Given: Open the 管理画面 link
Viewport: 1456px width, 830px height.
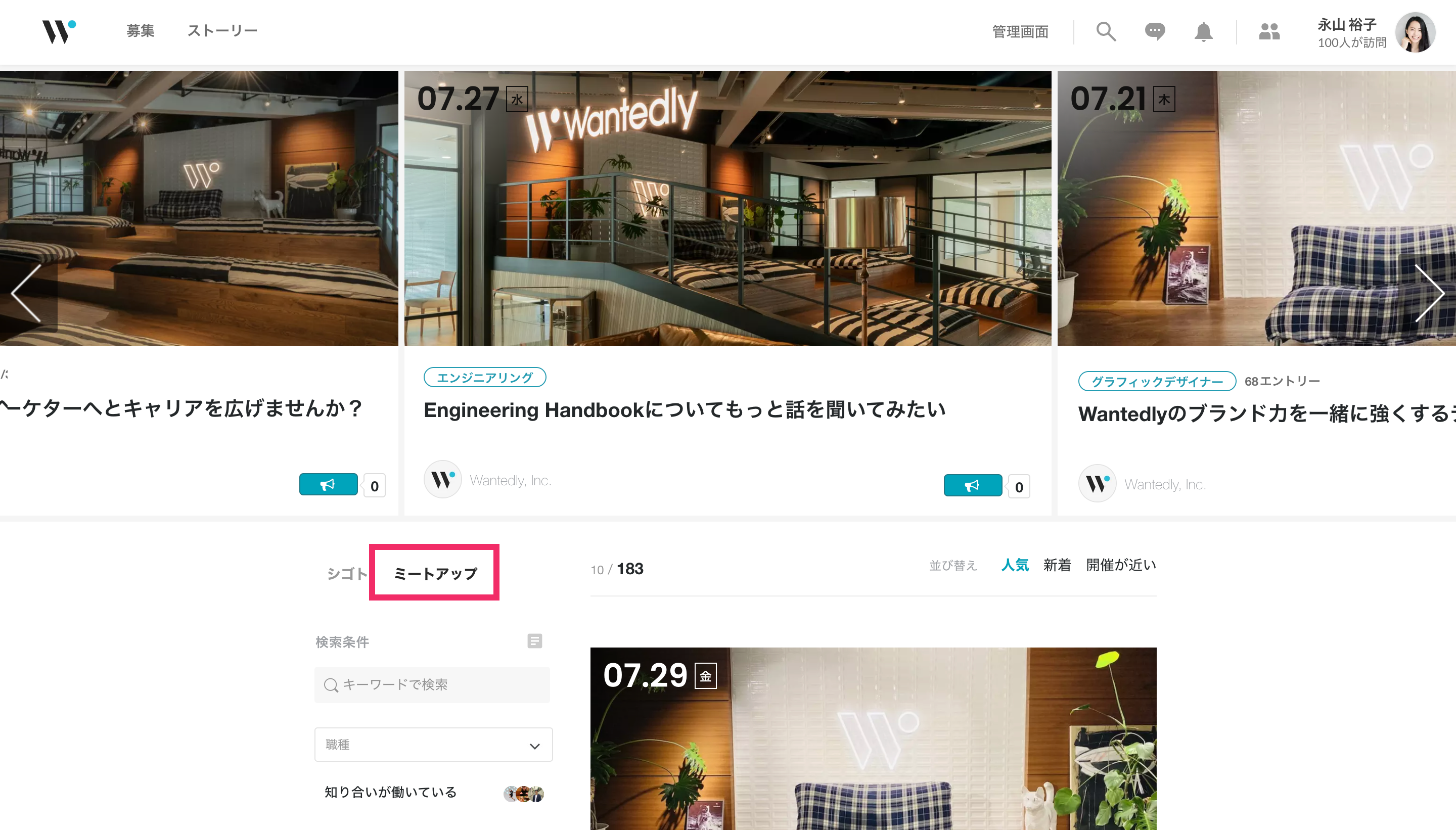Looking at the screenshot, I should click(1019, 32).
